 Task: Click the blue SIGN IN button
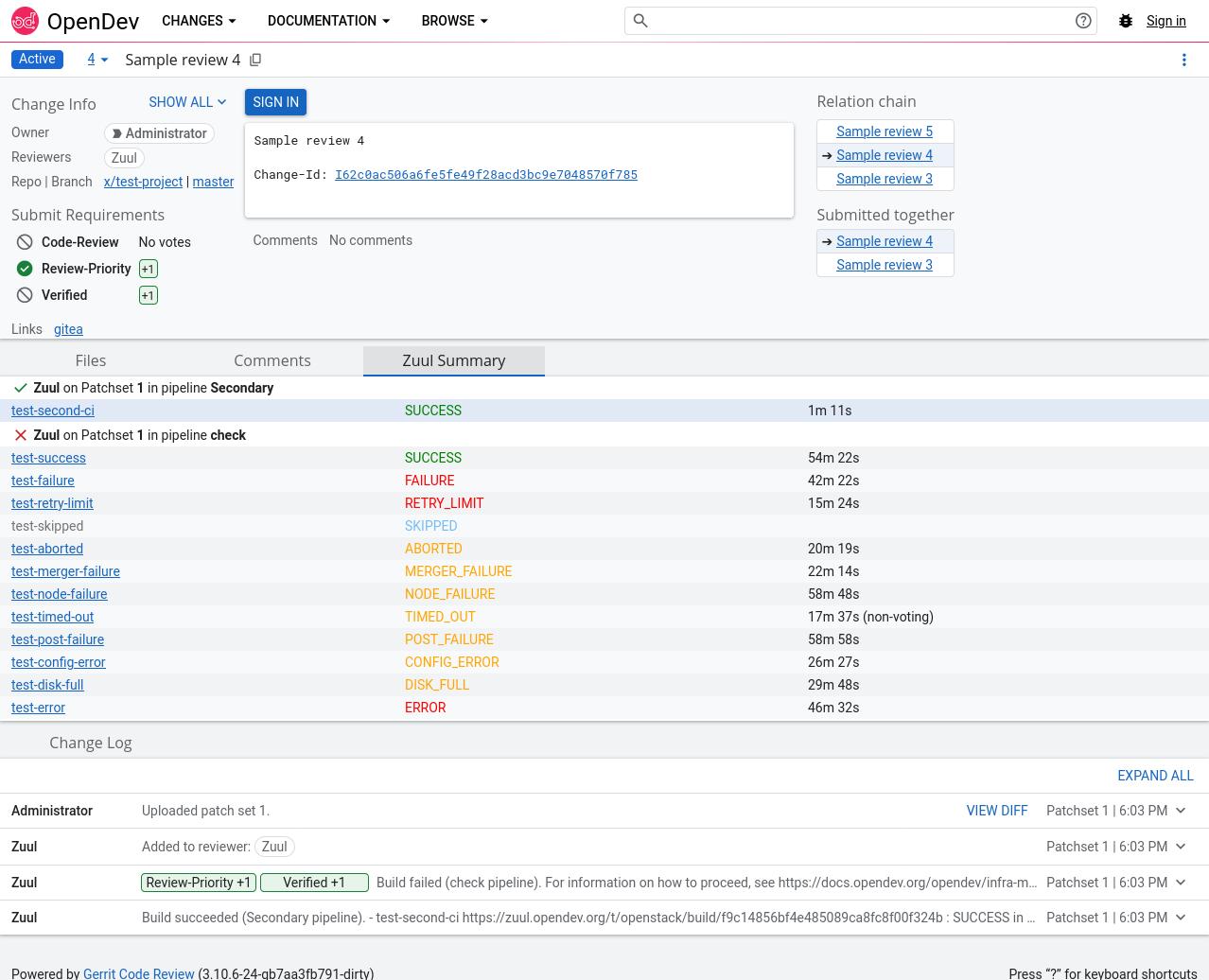[x=276, y=102]
